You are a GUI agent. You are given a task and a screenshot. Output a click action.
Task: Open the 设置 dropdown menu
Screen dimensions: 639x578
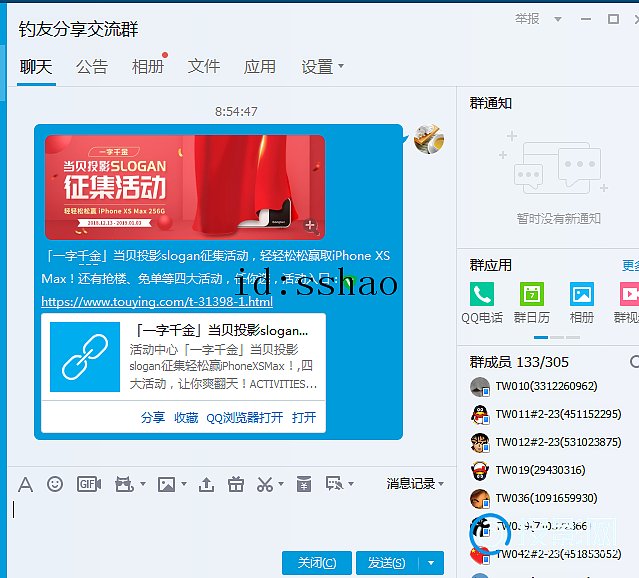(322, 67)
